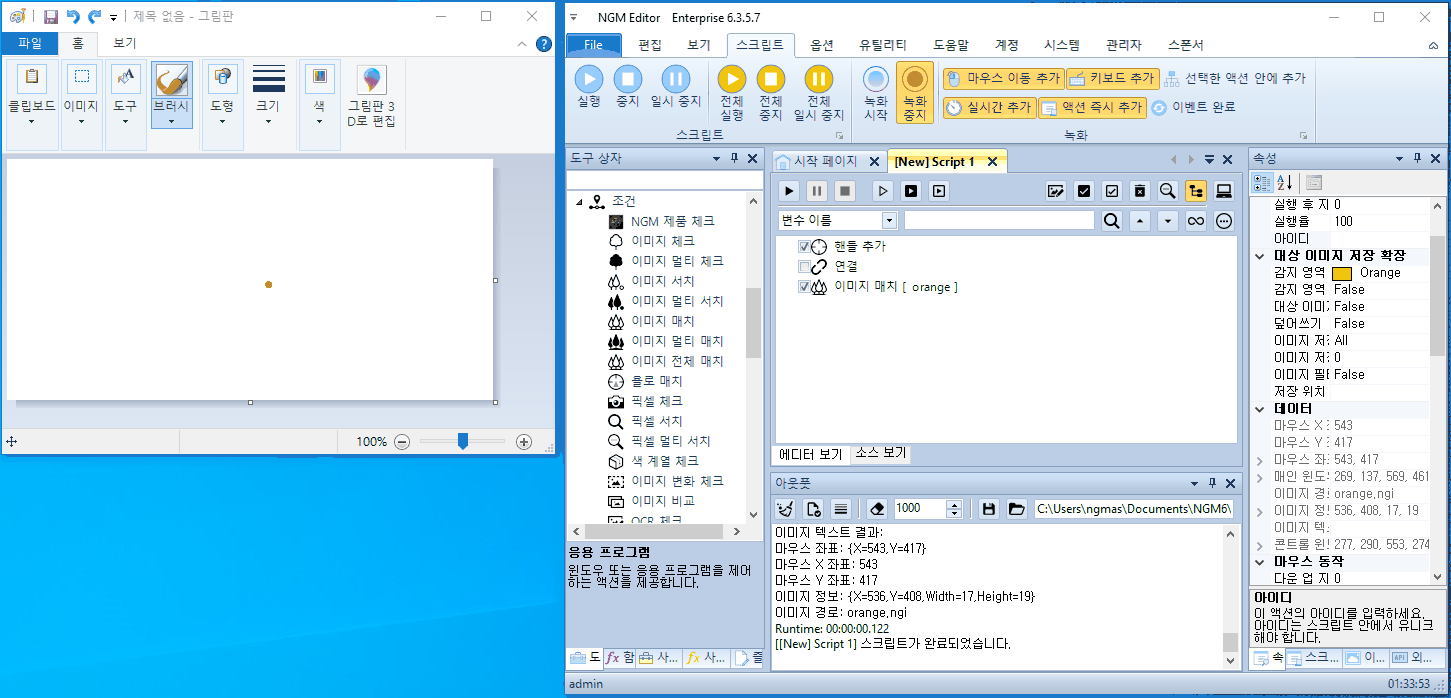This screenshot has width=1451, height=698.
Task: Click the A-Z alphabetical sort icon in 속성
Action: [x=1285, y=182]
